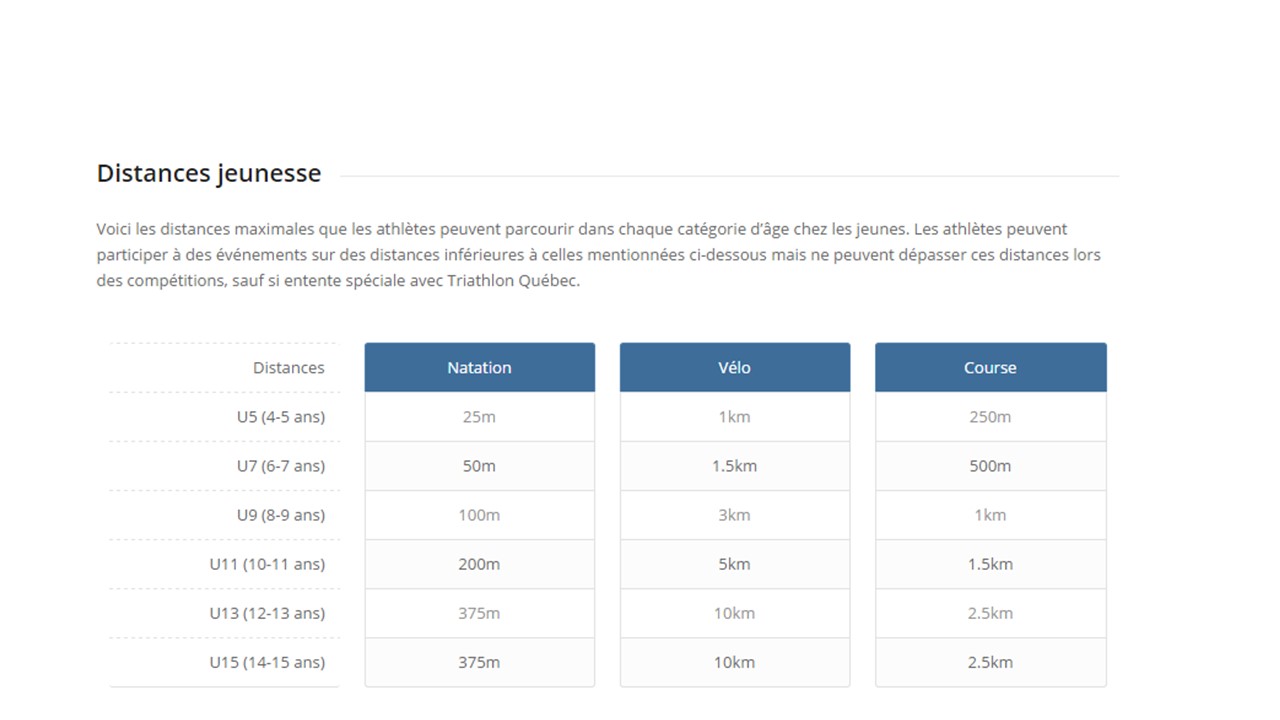Click the U13 (12-13 ans) row label

[x=267, y=613]
